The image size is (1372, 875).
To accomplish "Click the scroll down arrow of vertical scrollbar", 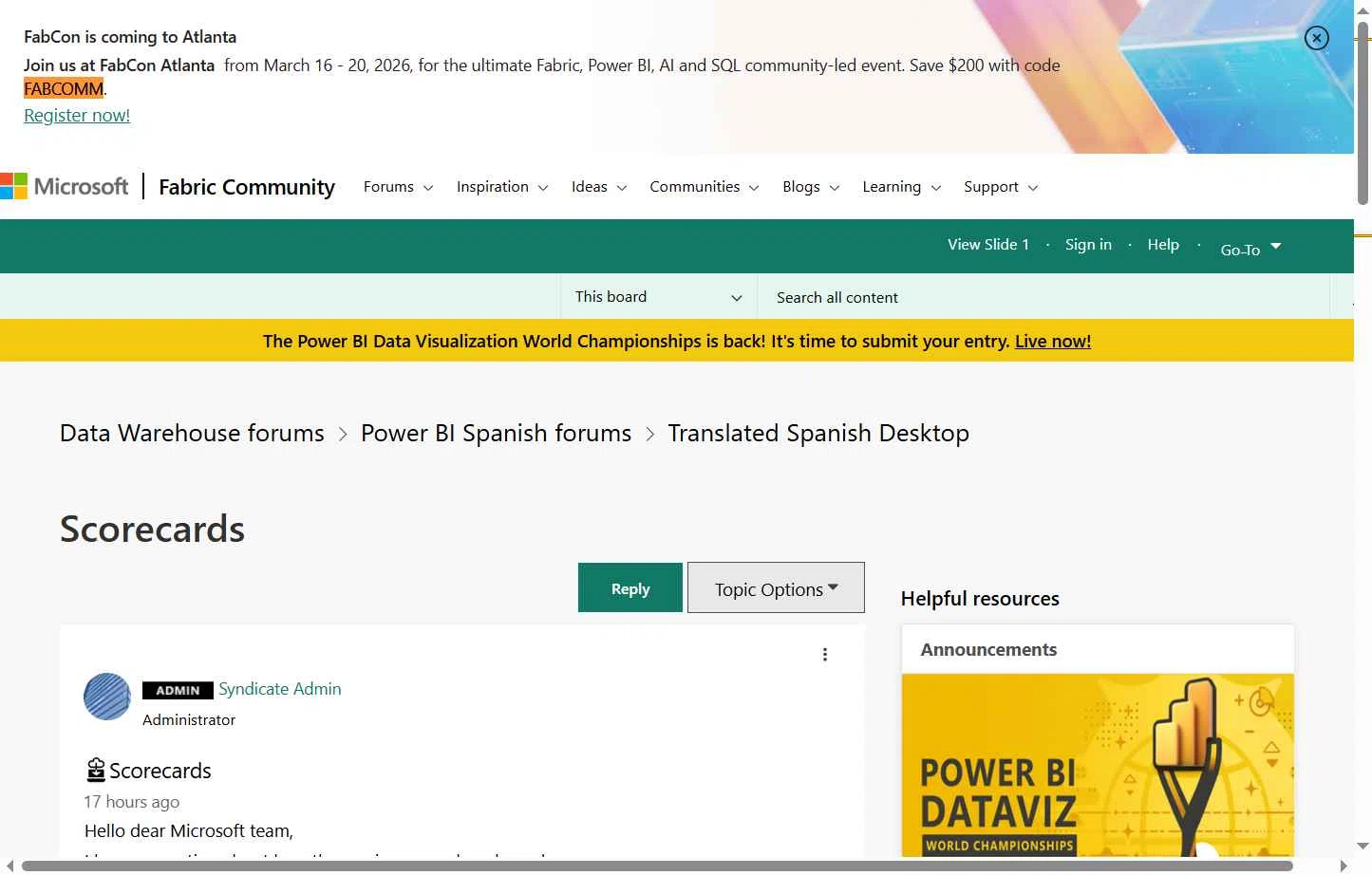I will point(1363,846).
